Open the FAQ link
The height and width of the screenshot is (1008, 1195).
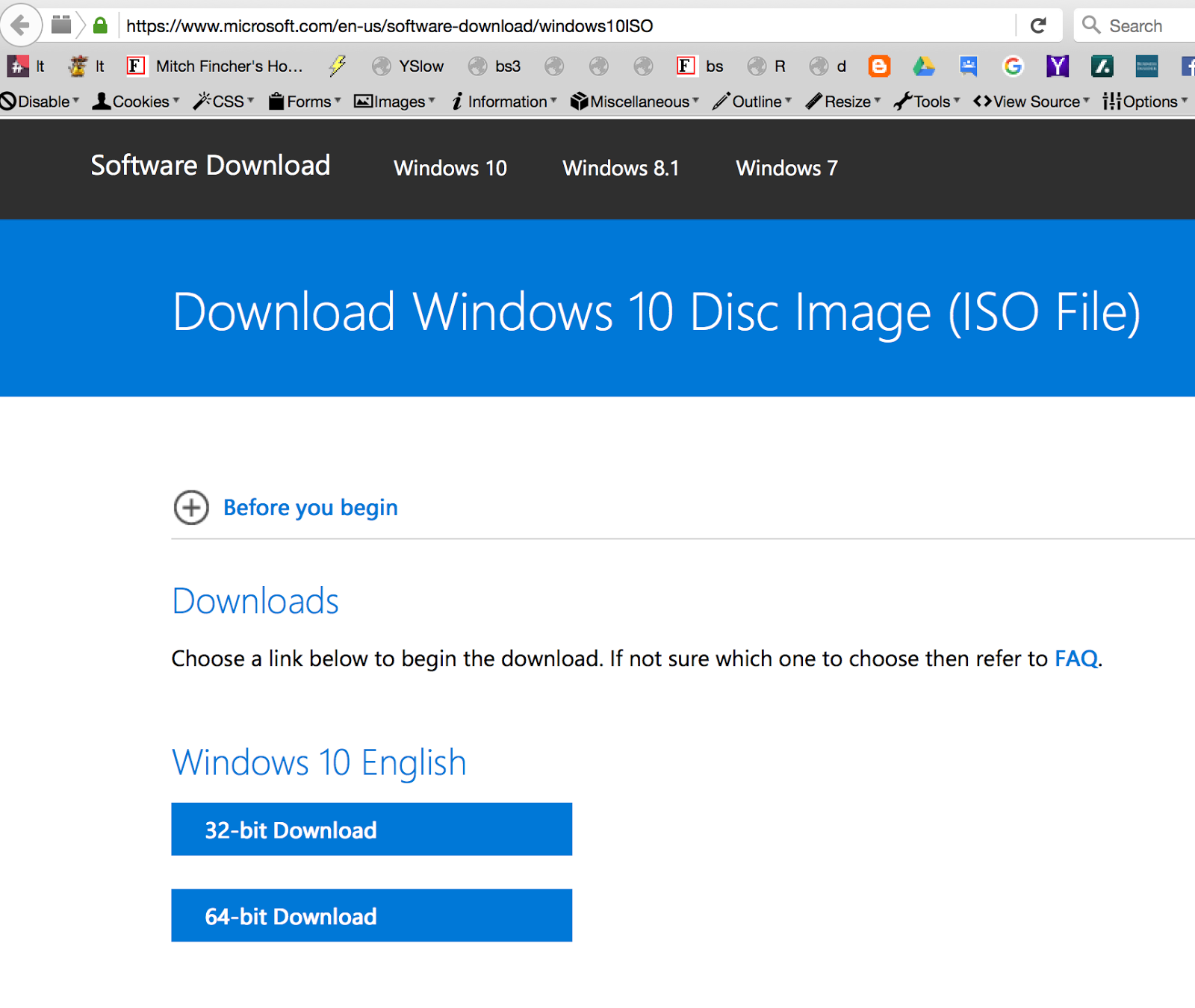click(1076, 659)
